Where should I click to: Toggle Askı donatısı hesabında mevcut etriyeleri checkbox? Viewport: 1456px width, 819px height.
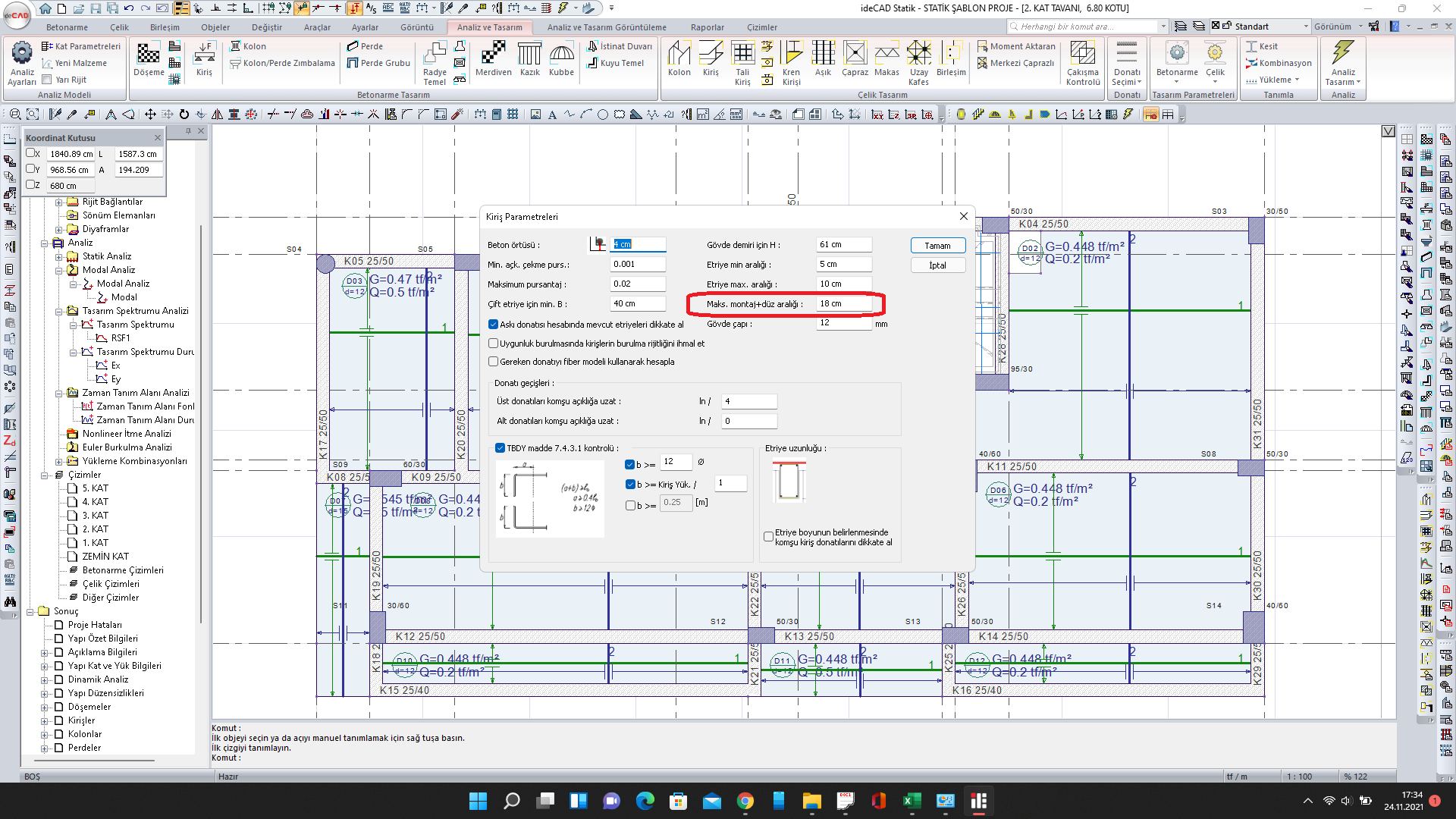494,325
